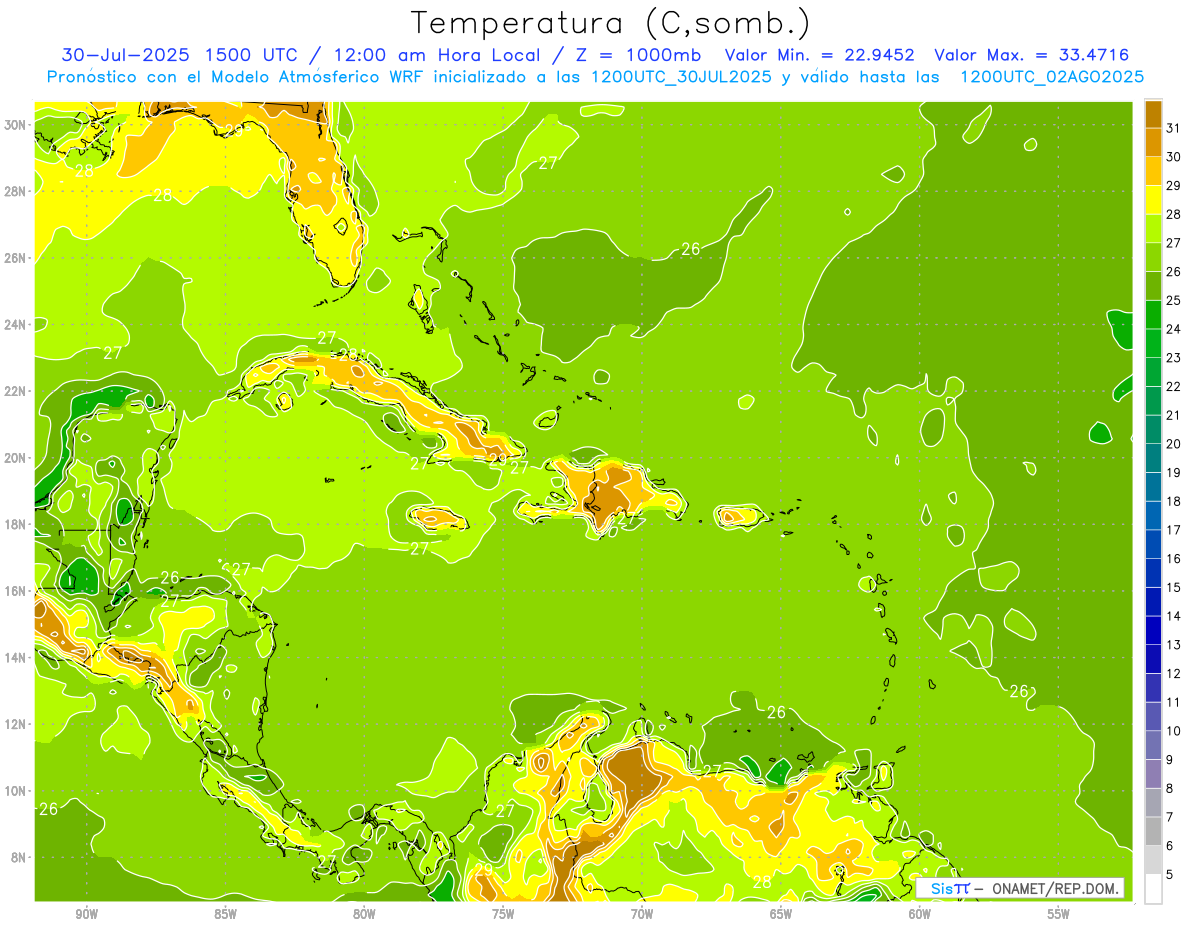Click the 30N latitude axis label

tap(16, 125)
